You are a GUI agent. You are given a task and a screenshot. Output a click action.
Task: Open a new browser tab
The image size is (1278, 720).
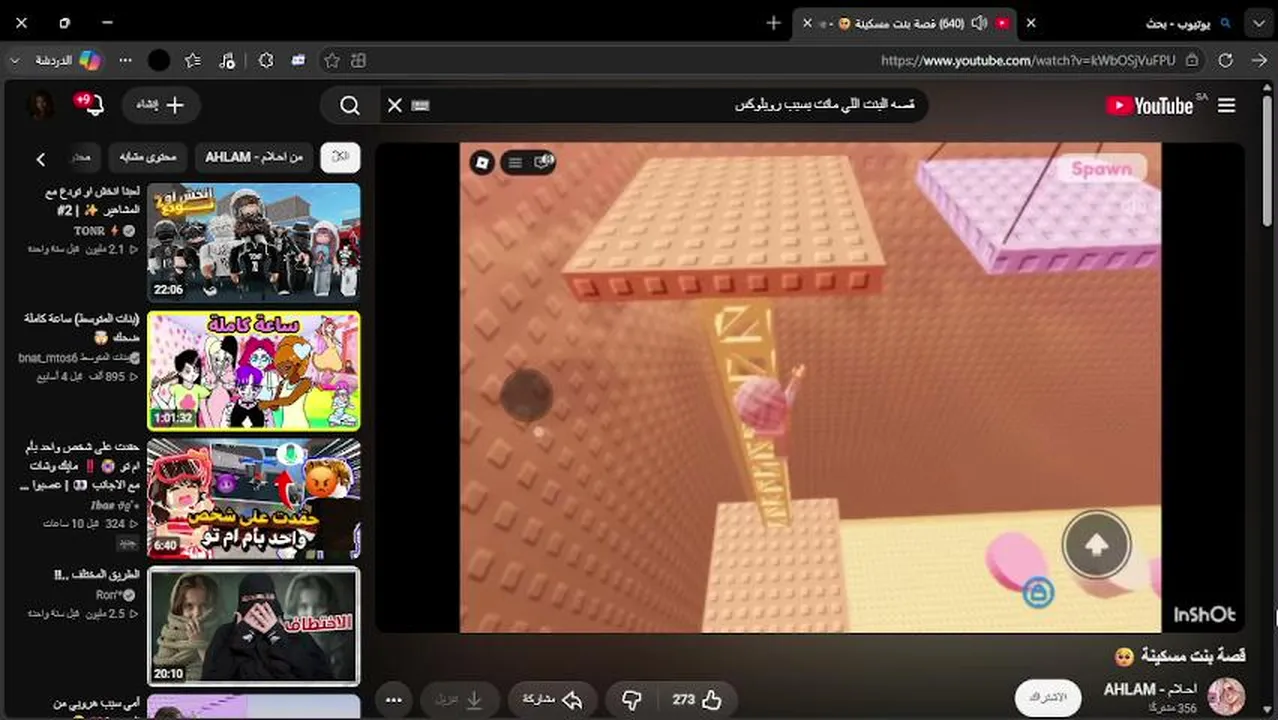pyautogui.click(x=773, y=23)
